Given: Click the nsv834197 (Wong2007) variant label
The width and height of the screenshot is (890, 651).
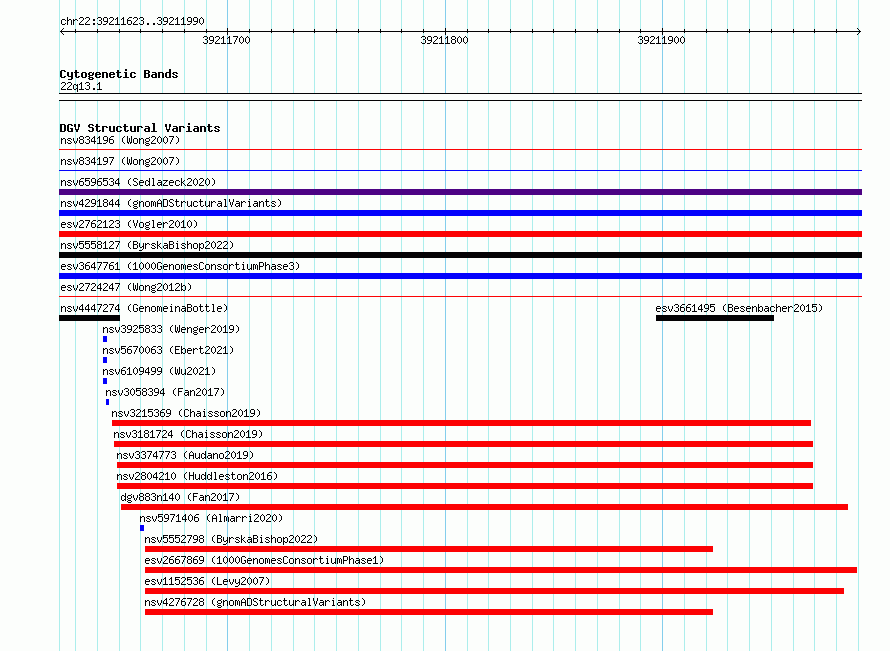Looking at the screenshot, I should coord(120,161).
